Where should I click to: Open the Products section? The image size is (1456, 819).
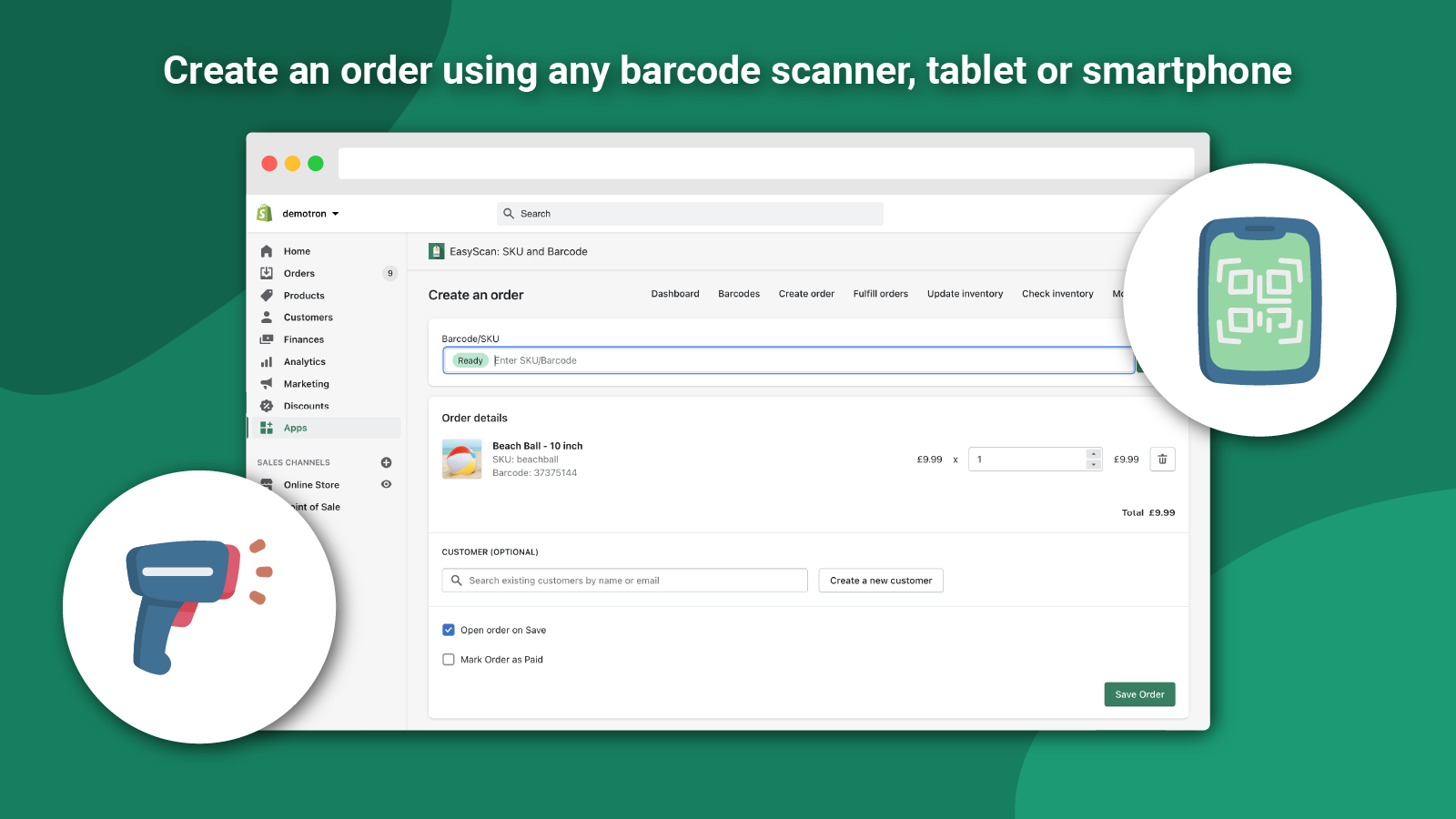click(304, 295)
